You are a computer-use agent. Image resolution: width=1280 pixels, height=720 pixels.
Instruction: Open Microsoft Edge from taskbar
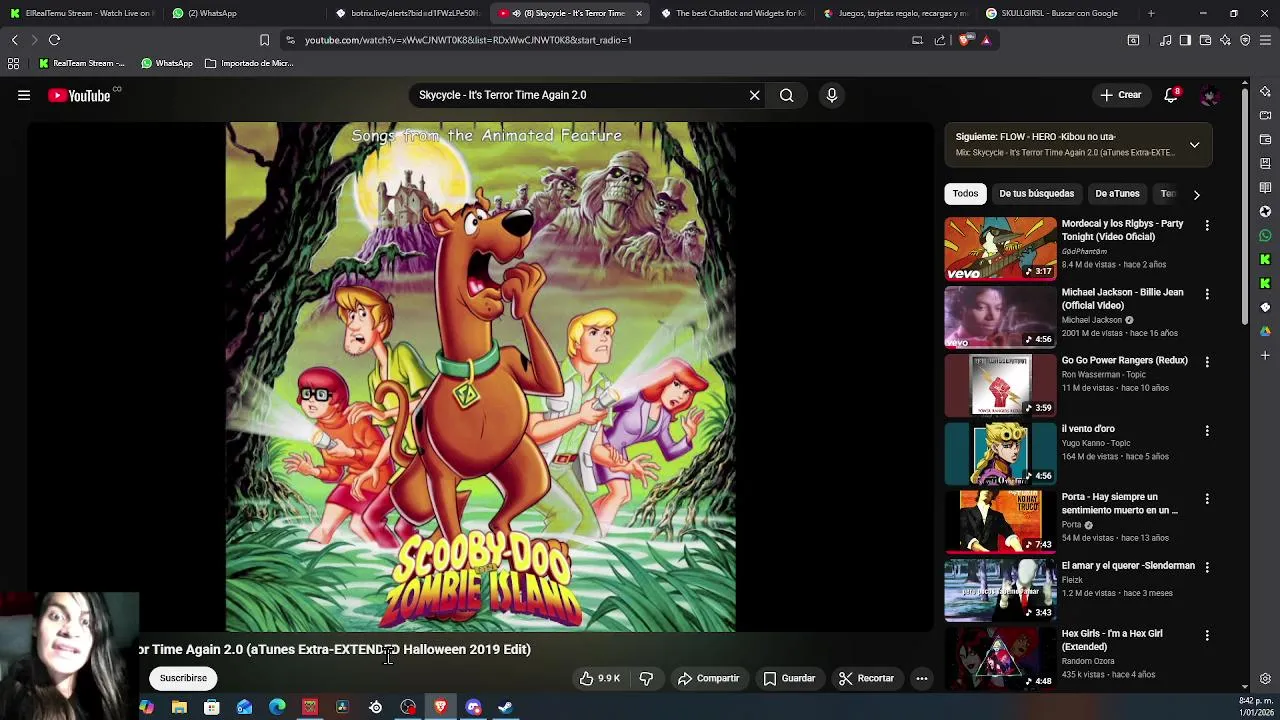(x=277, y=707)
